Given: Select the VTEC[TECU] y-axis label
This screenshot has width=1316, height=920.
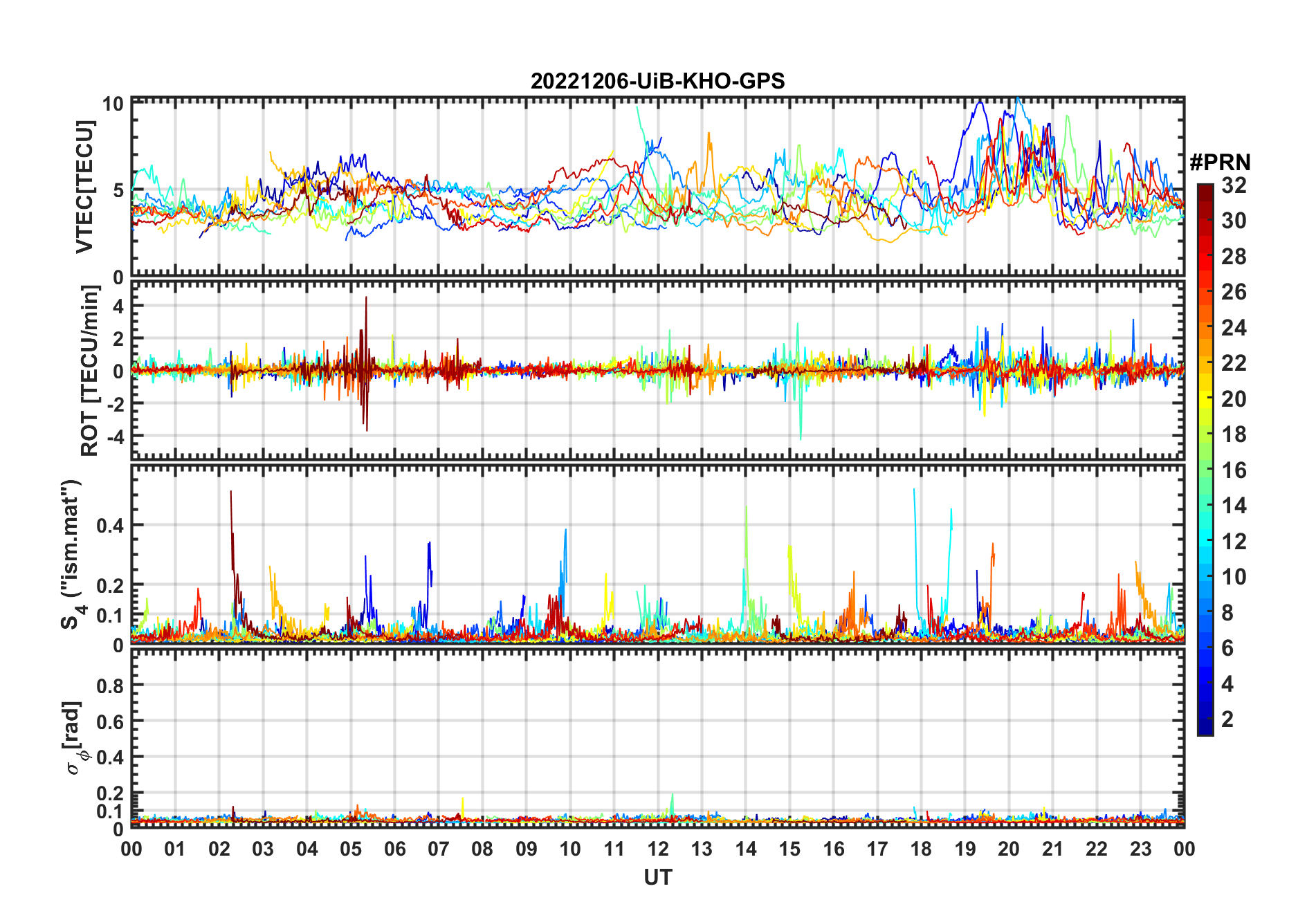Looking at the screenshot, I should (84, 187).
